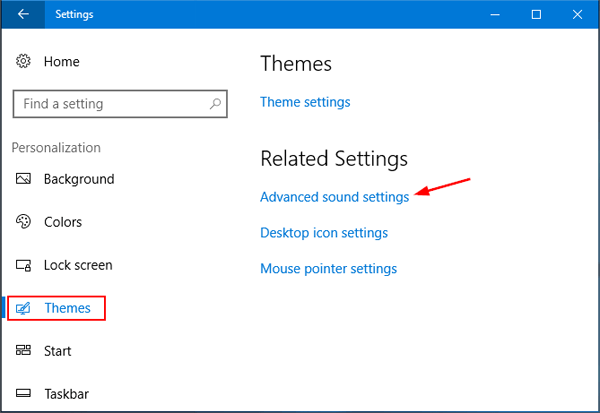Open Mouse pointer settings link
The height and width of the screenshot is (413, 600).
coord(328,269)
